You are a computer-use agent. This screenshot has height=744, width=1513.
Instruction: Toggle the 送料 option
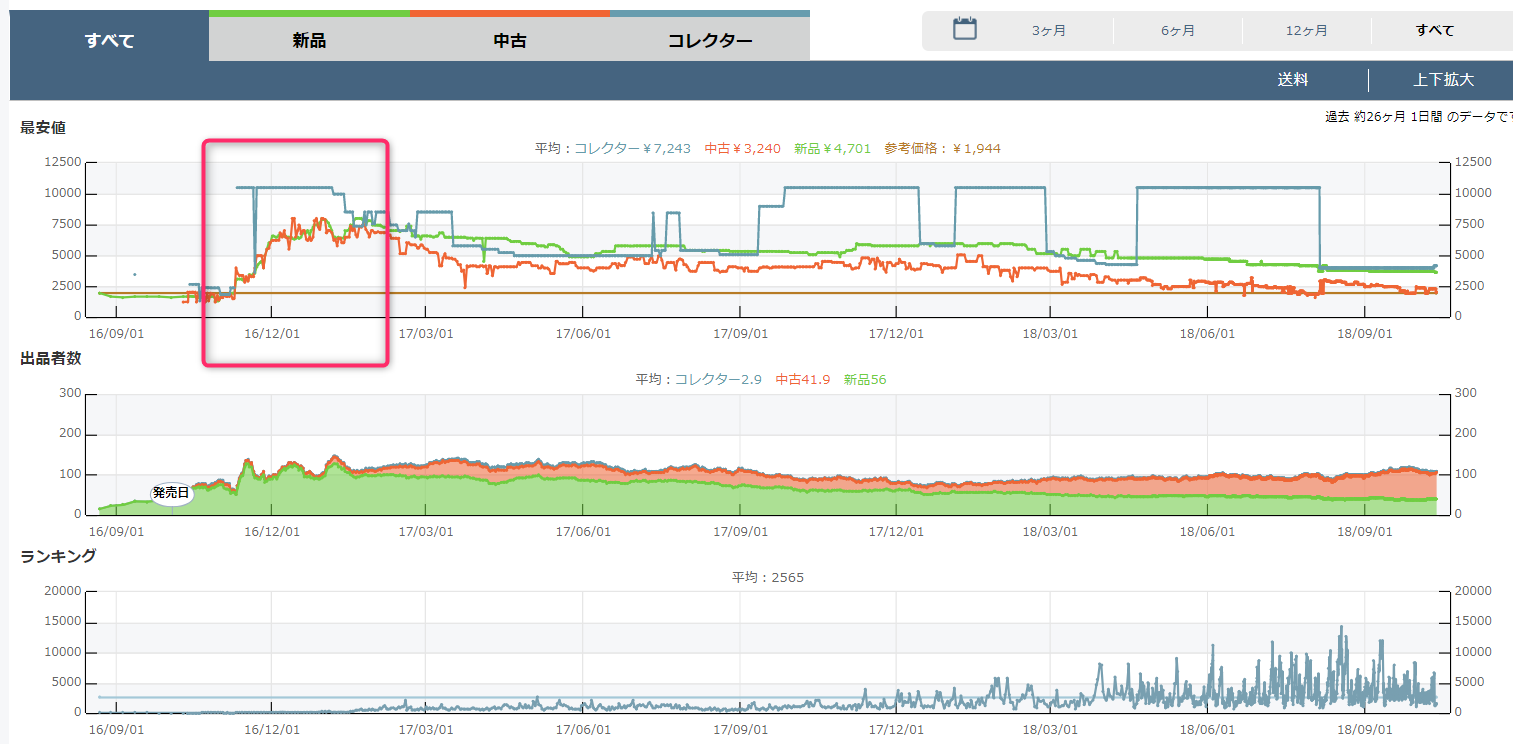(x=1292, y=80)
